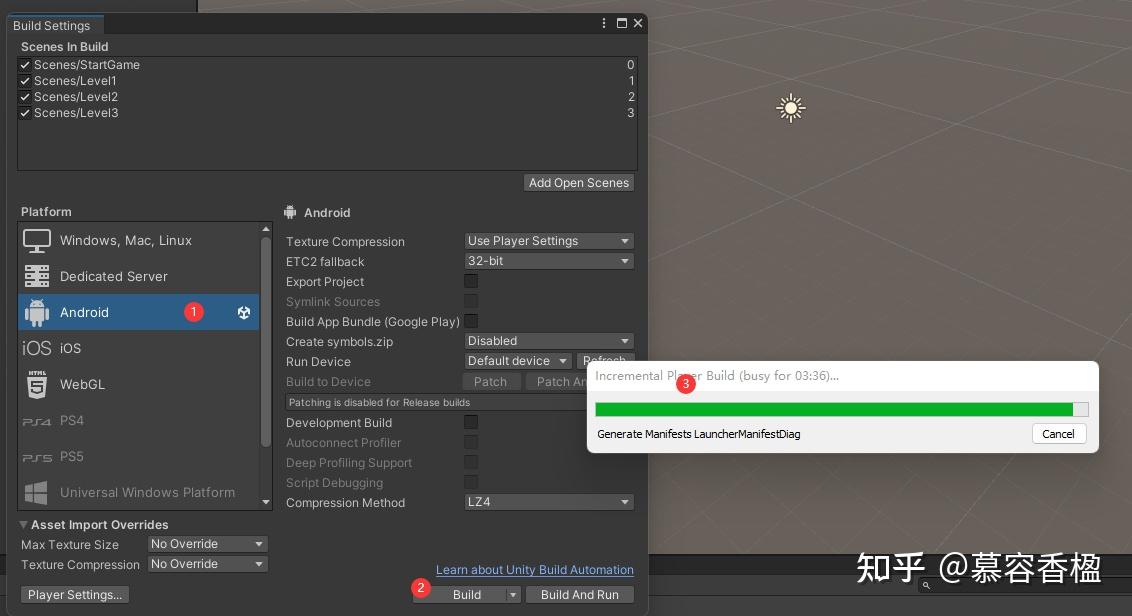The image size is (1132, 616).
Task: Select the PS5 platform icon
Action: click(37, 457)
